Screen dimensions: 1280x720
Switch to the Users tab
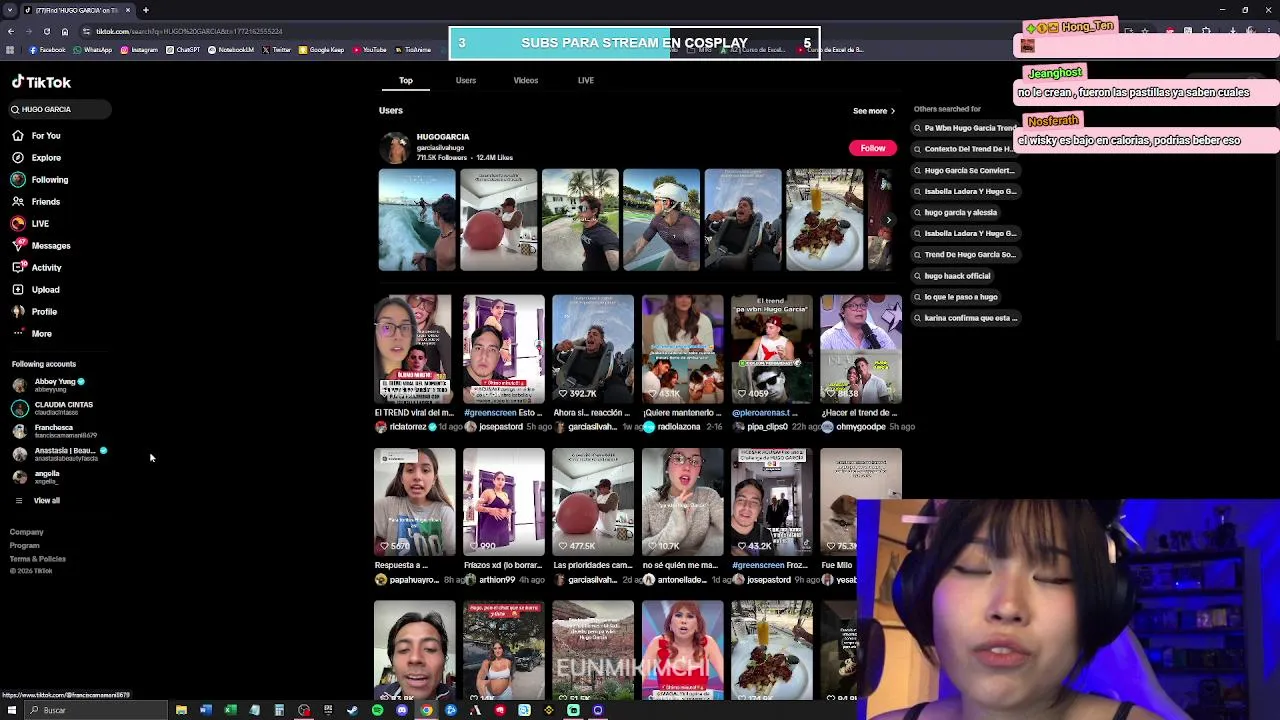pos(465,80)
